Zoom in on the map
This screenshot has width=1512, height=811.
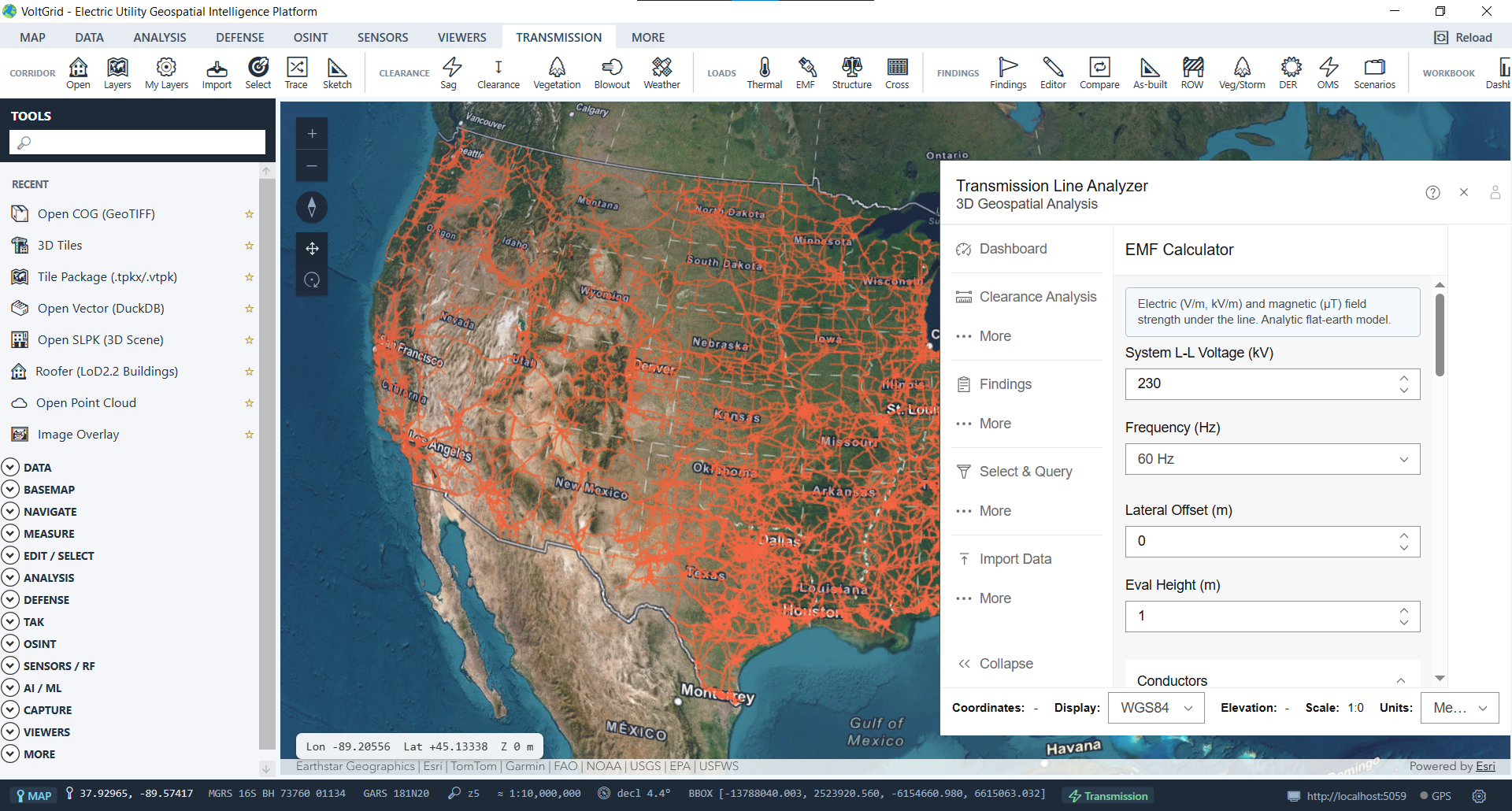(312, 134)
